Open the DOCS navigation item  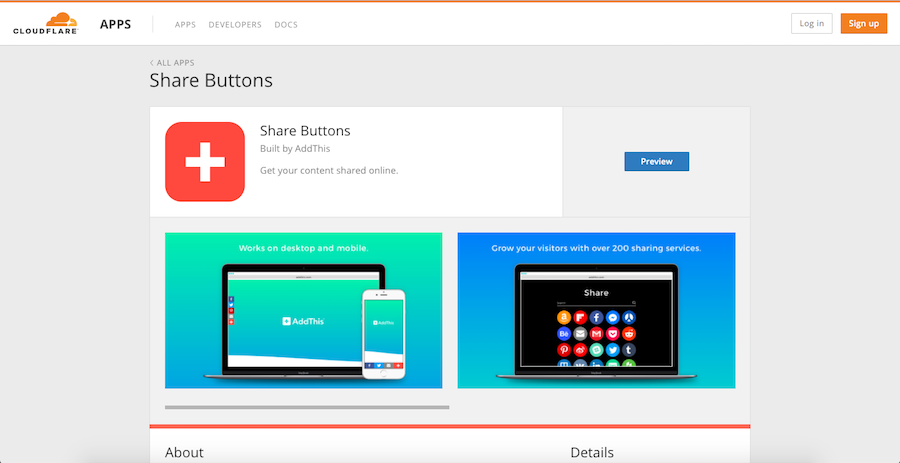click(286, 25)
